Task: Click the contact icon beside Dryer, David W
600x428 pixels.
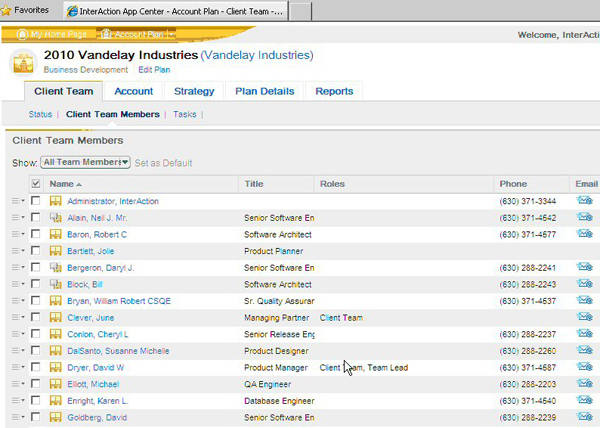Action: click(55, 368)
